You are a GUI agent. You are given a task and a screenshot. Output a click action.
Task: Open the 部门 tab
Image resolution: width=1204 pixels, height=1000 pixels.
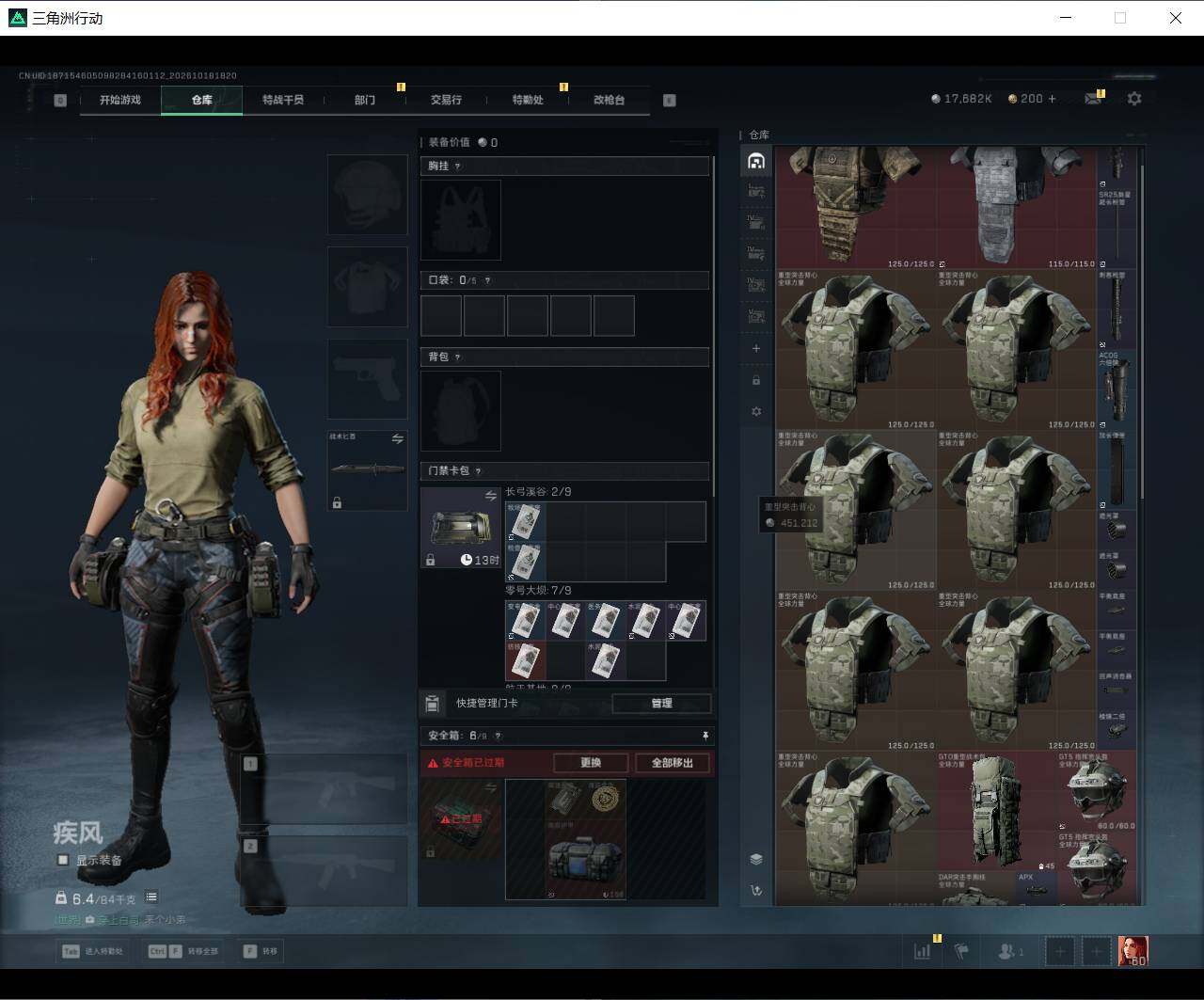click(x=365, y=100)
